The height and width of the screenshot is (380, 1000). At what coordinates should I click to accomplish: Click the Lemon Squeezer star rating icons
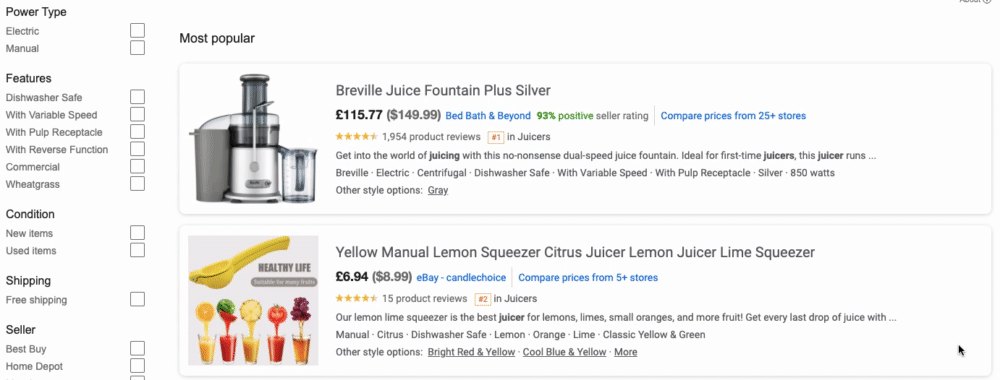point(357,298)
